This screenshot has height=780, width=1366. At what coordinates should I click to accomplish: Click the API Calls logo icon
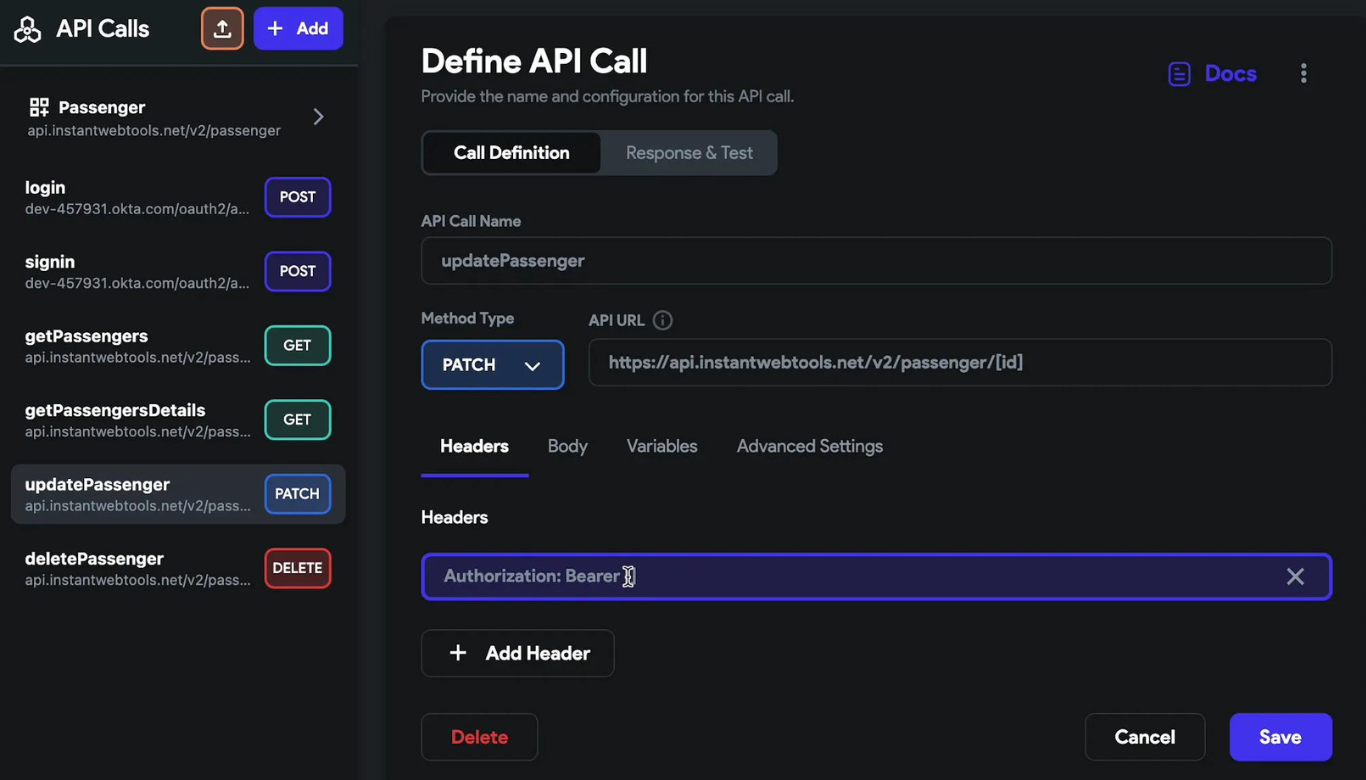point(26,28)
